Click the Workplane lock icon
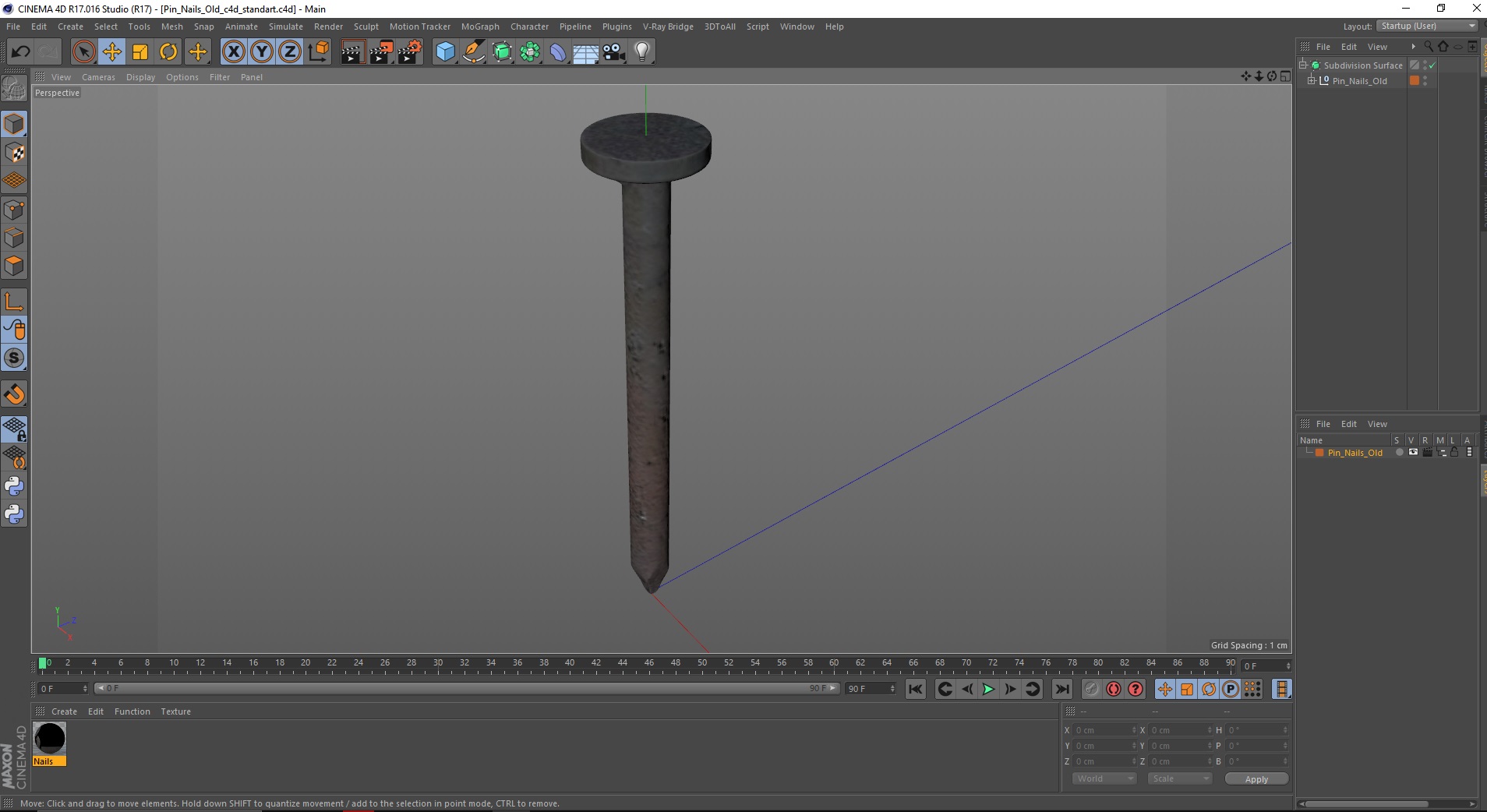This screenshot has width=1487, height=812. 14,429
